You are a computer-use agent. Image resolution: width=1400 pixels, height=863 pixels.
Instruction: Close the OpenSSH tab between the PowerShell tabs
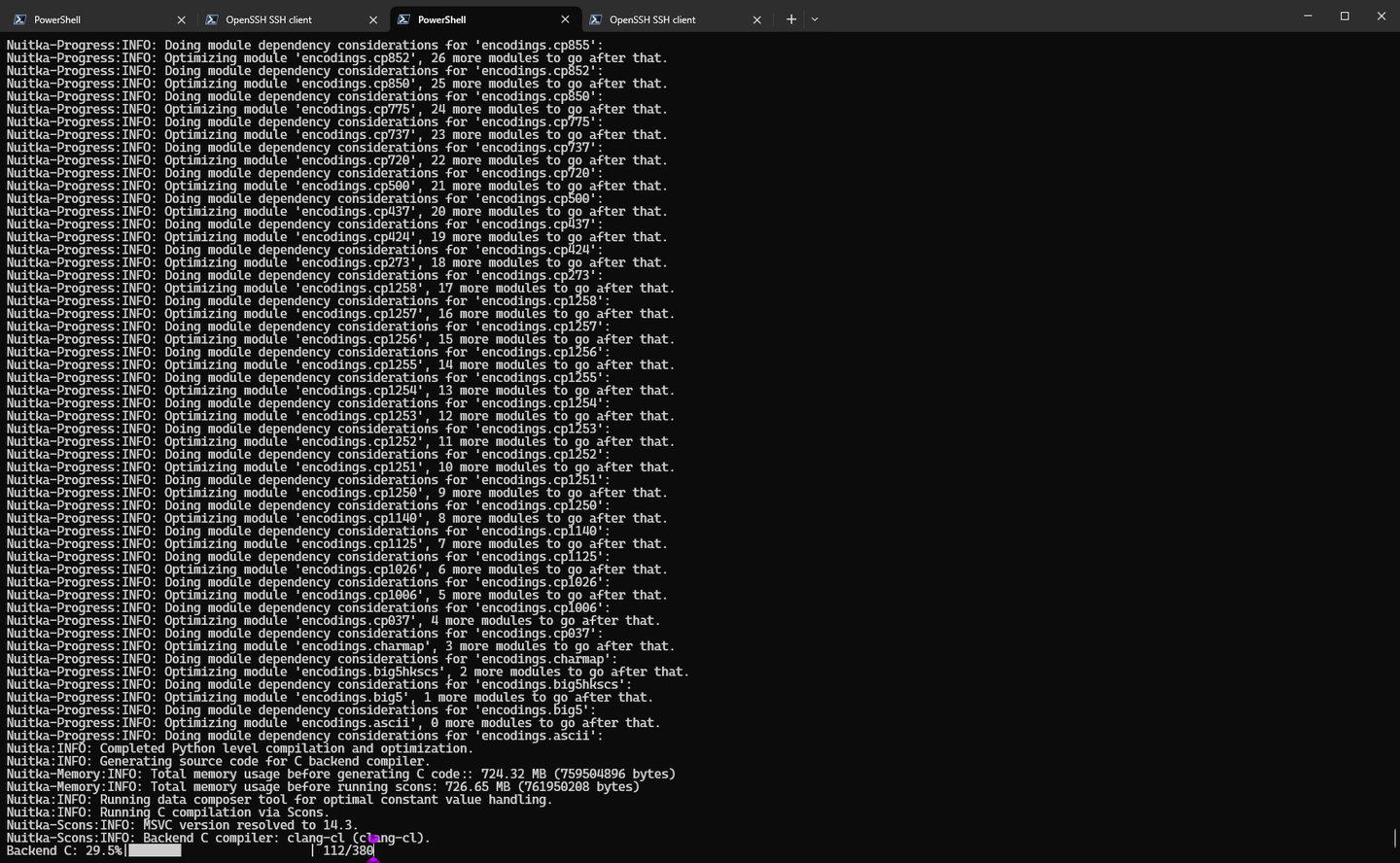click(373, 19)
